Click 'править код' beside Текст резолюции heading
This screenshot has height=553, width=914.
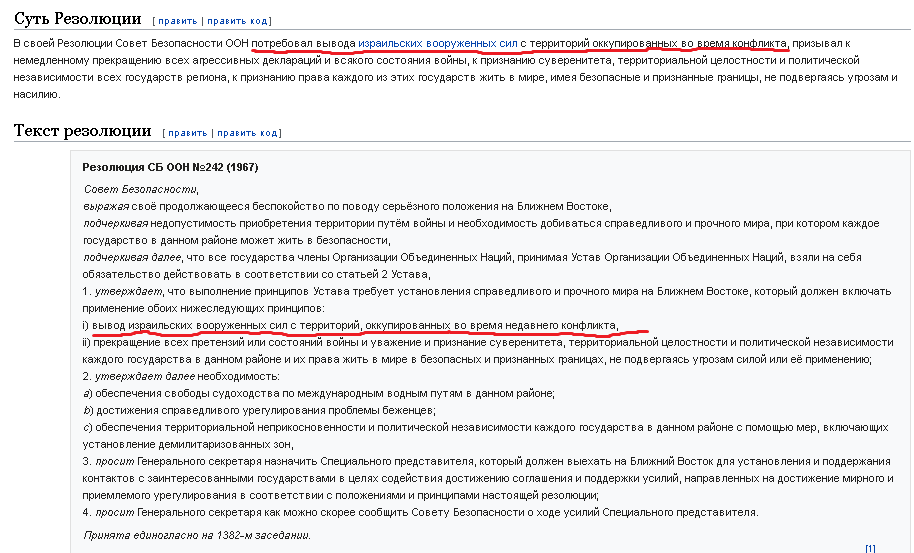tap(247, 133)
